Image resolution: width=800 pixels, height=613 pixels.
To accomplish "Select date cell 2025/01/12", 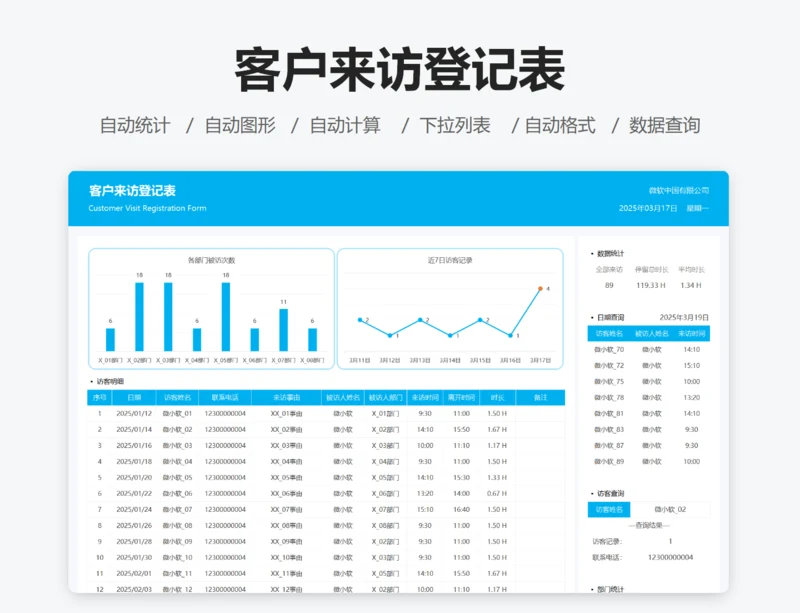I will [x=134, y=413].
